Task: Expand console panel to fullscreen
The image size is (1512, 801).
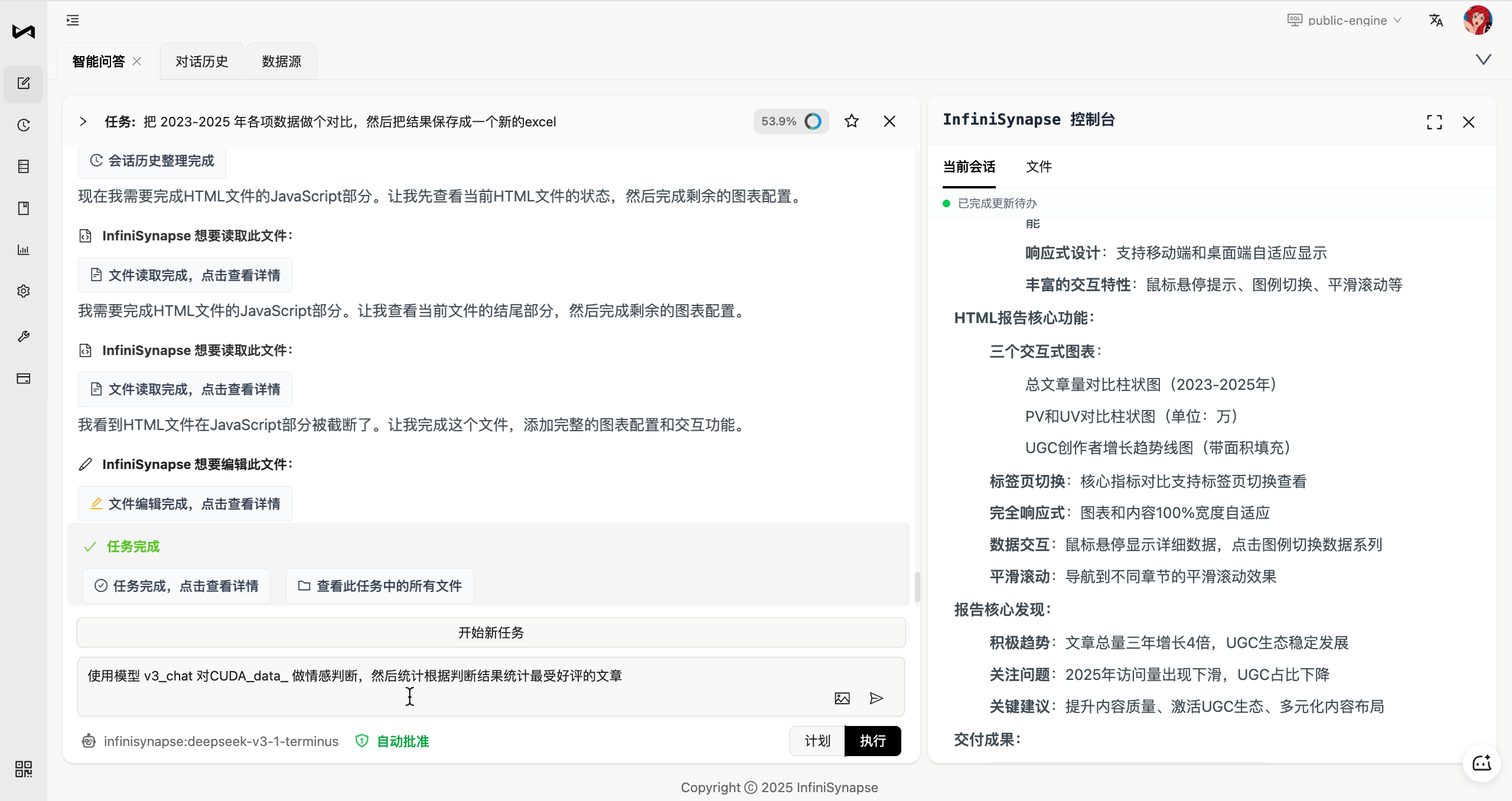Action: (1434, 122)
